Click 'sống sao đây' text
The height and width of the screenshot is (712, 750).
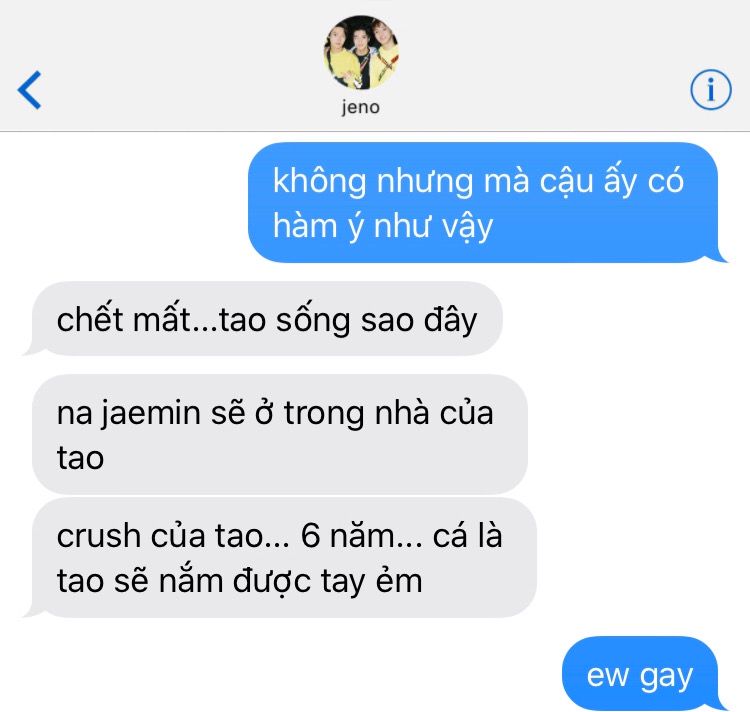click(377, 319)
